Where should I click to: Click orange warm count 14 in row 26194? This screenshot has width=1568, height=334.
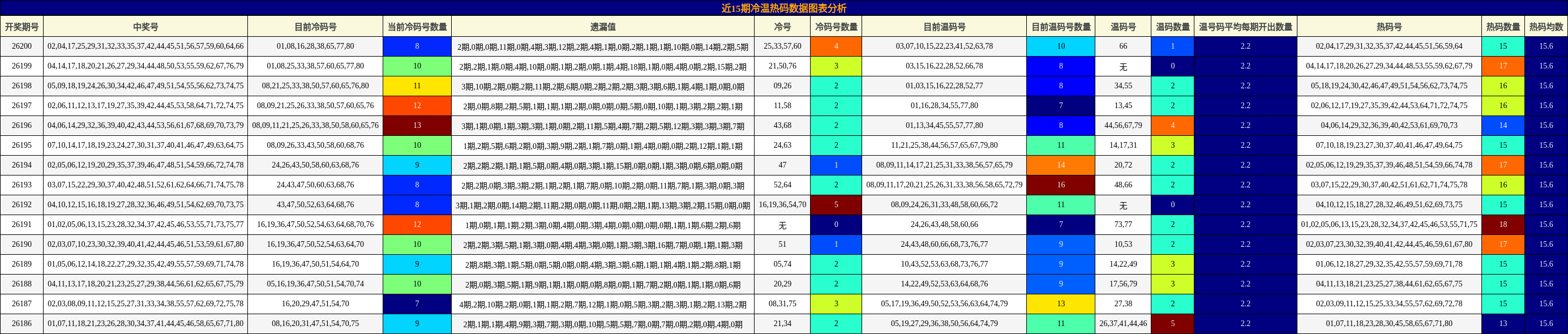click(x=1061, y=165)
